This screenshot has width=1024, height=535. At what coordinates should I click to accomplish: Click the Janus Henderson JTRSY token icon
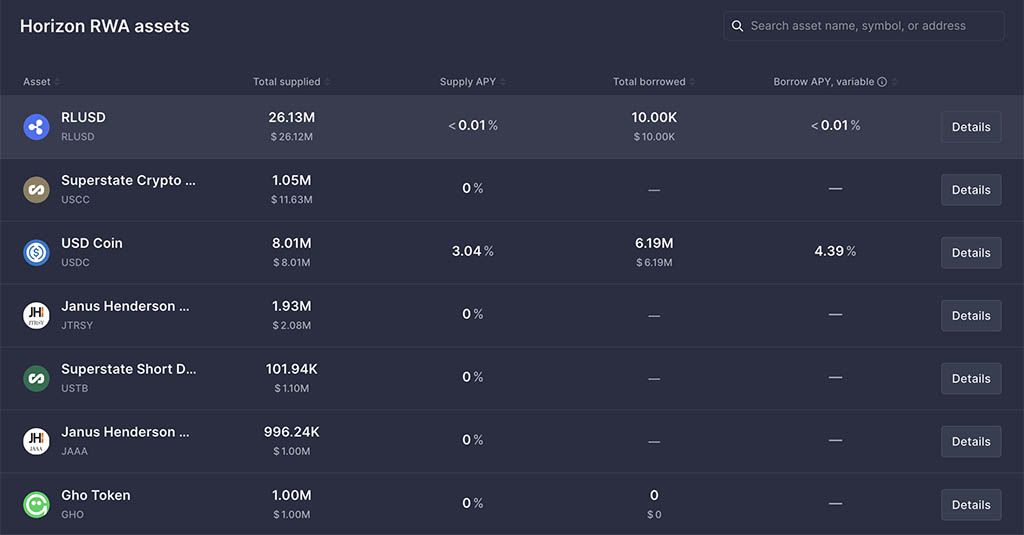37,316
